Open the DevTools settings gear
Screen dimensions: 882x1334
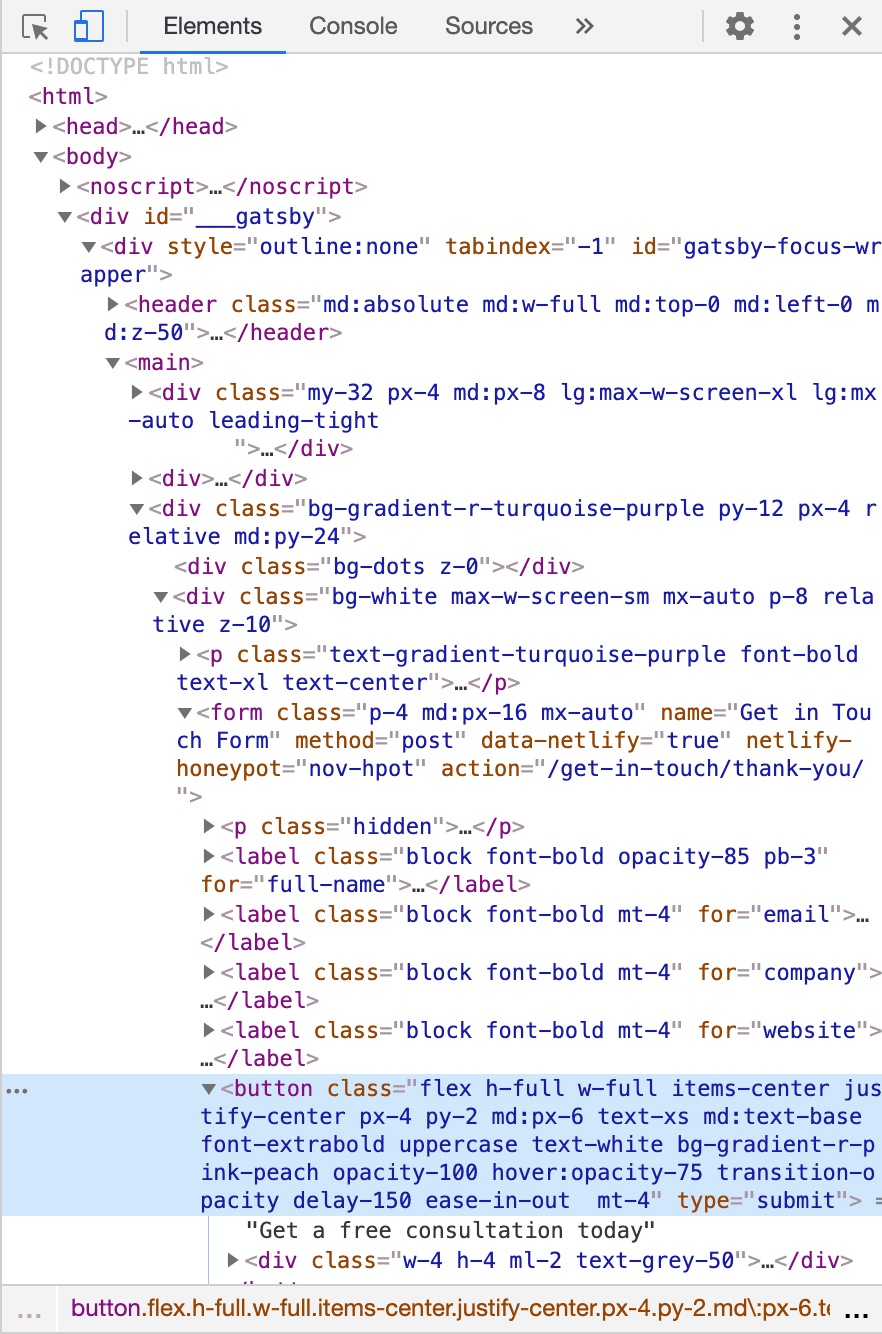(739, 26)
